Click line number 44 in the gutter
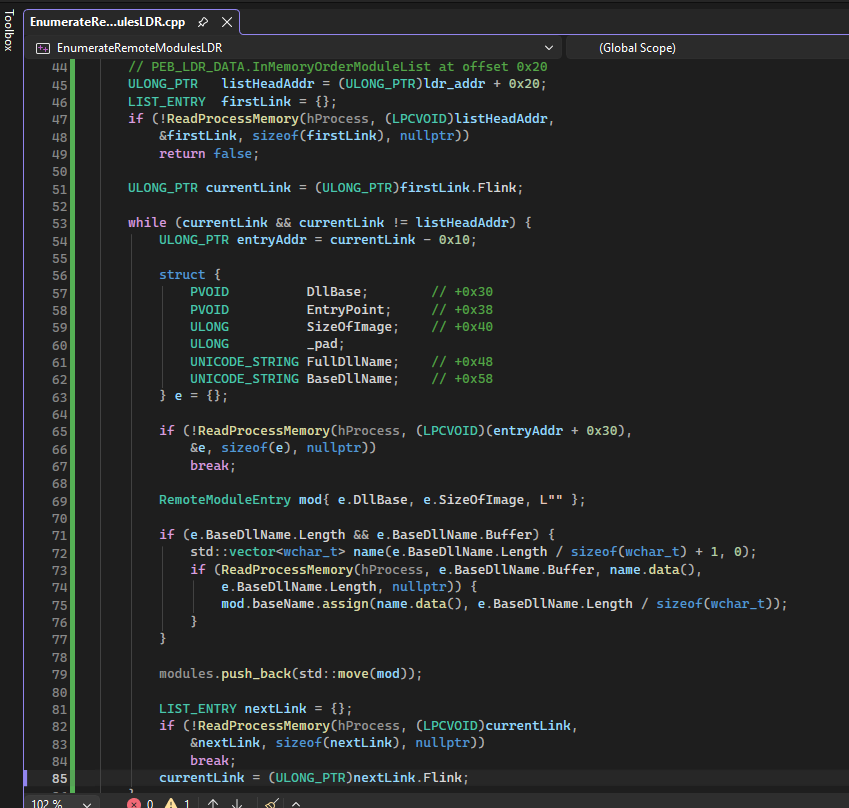Screen dimensions: 849x808 [x=60, y=68]
